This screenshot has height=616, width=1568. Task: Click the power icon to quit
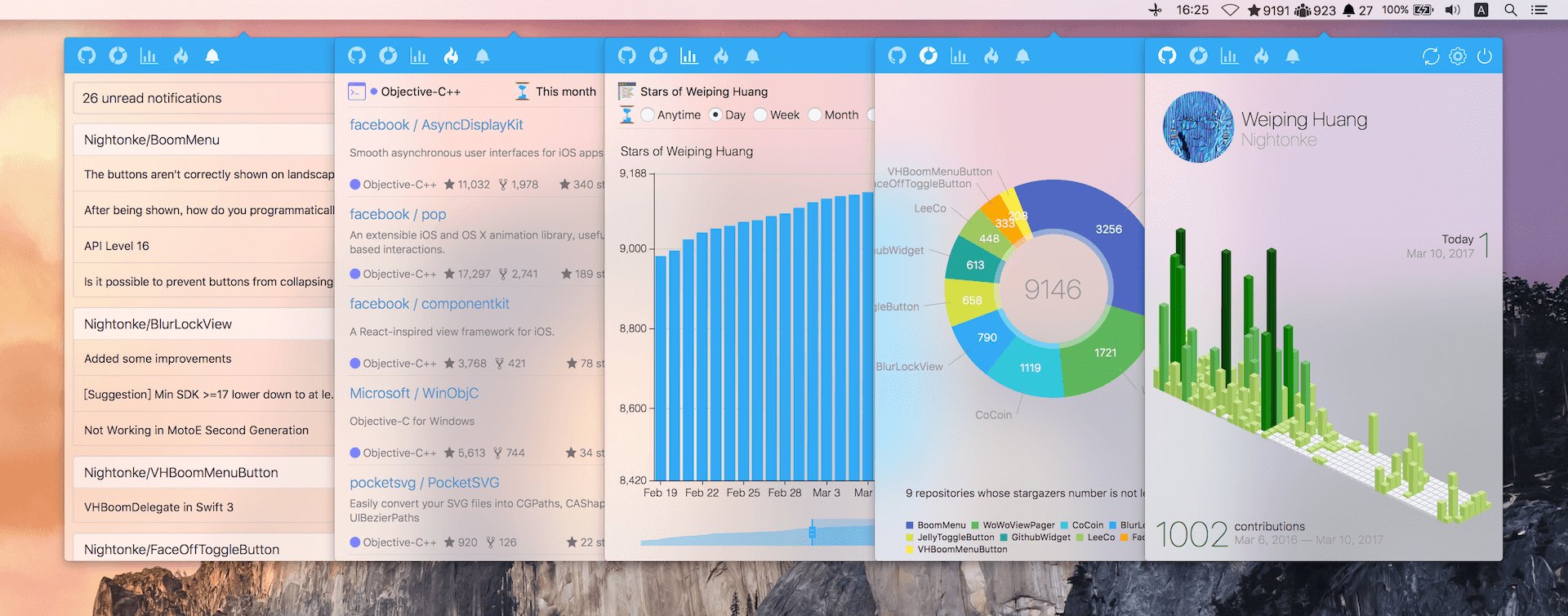[x=1485, y=56]
